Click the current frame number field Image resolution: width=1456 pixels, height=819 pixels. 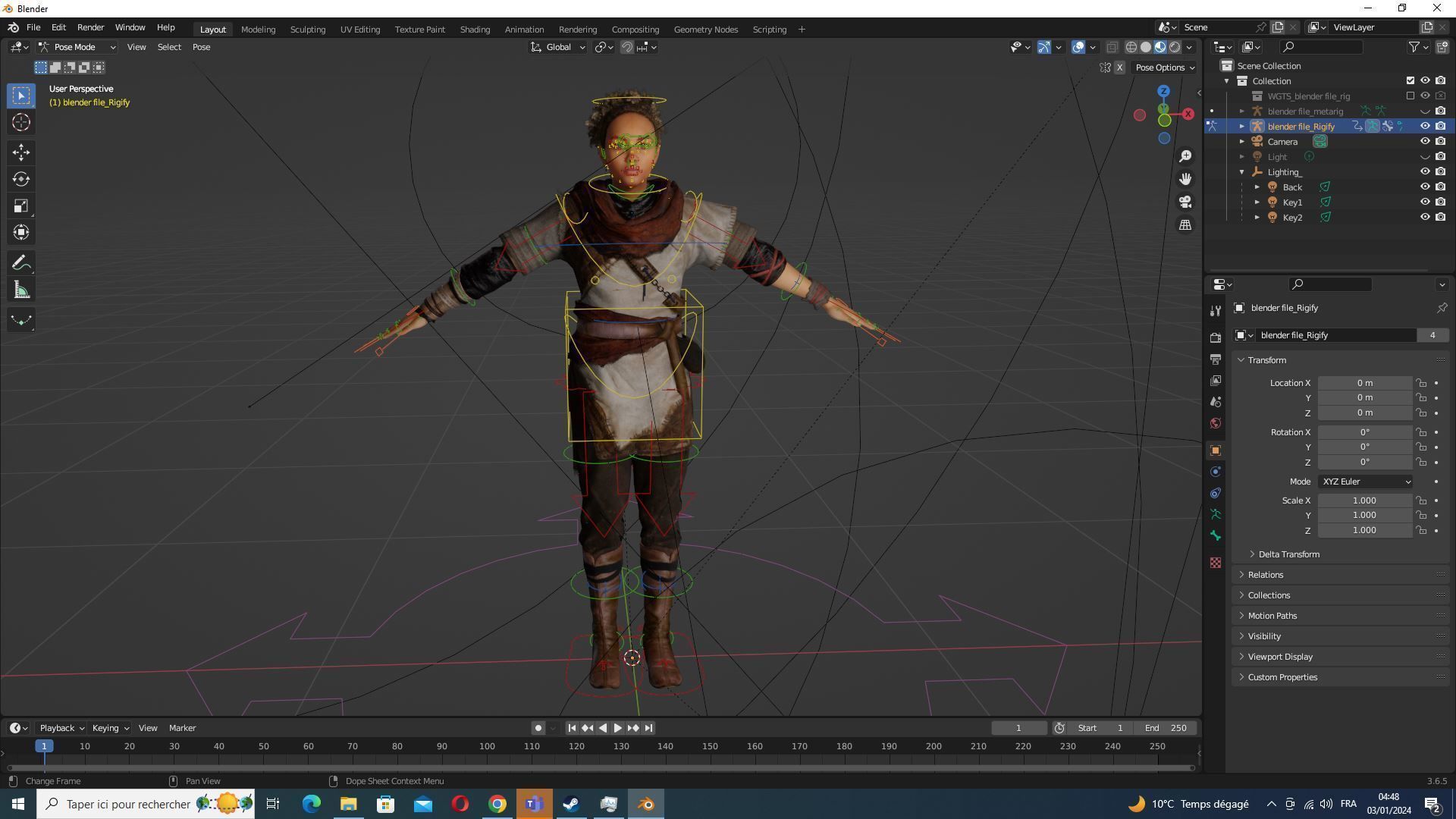1018,728
